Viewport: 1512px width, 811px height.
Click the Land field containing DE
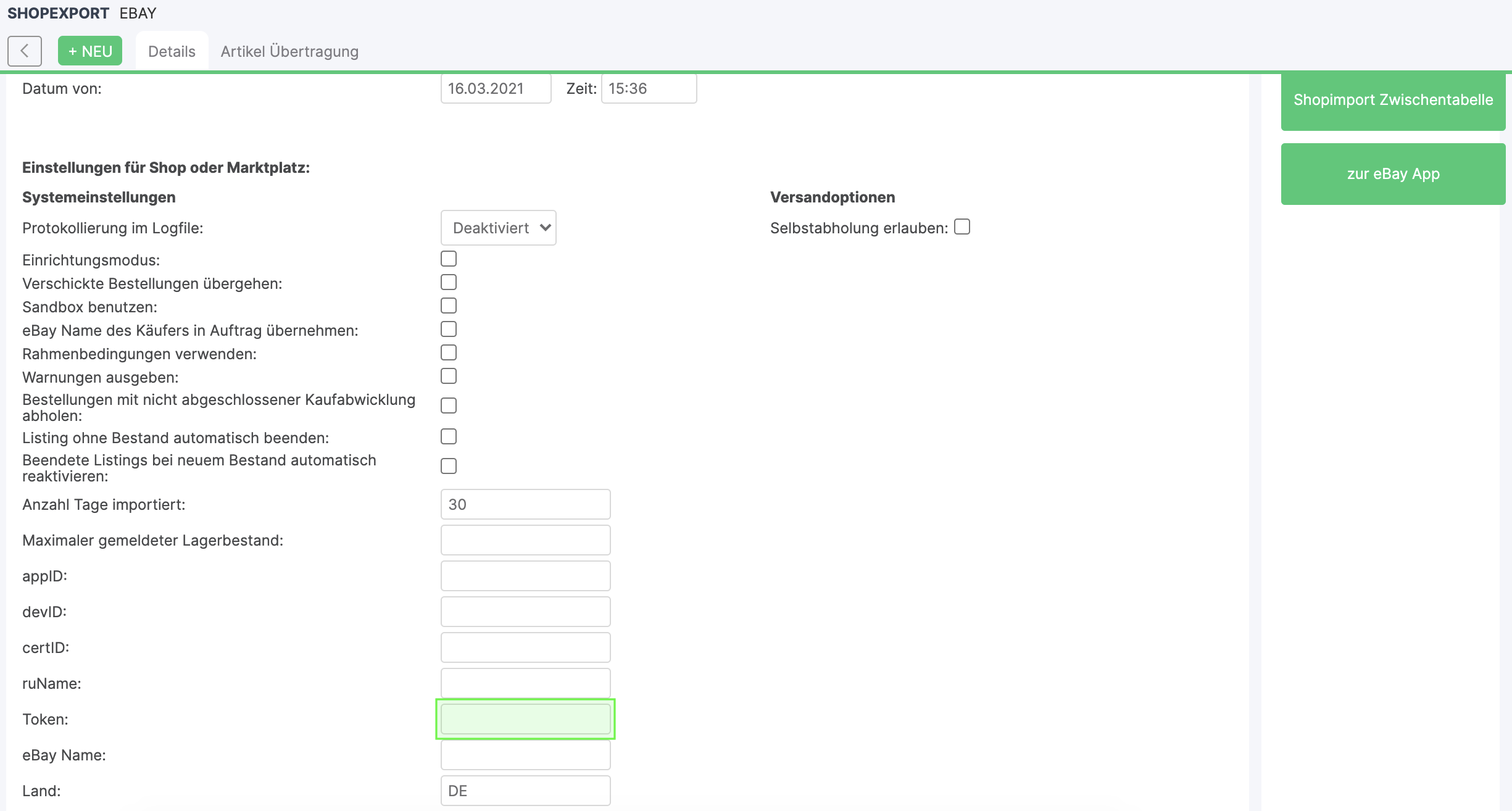click(x=526, y=791)
